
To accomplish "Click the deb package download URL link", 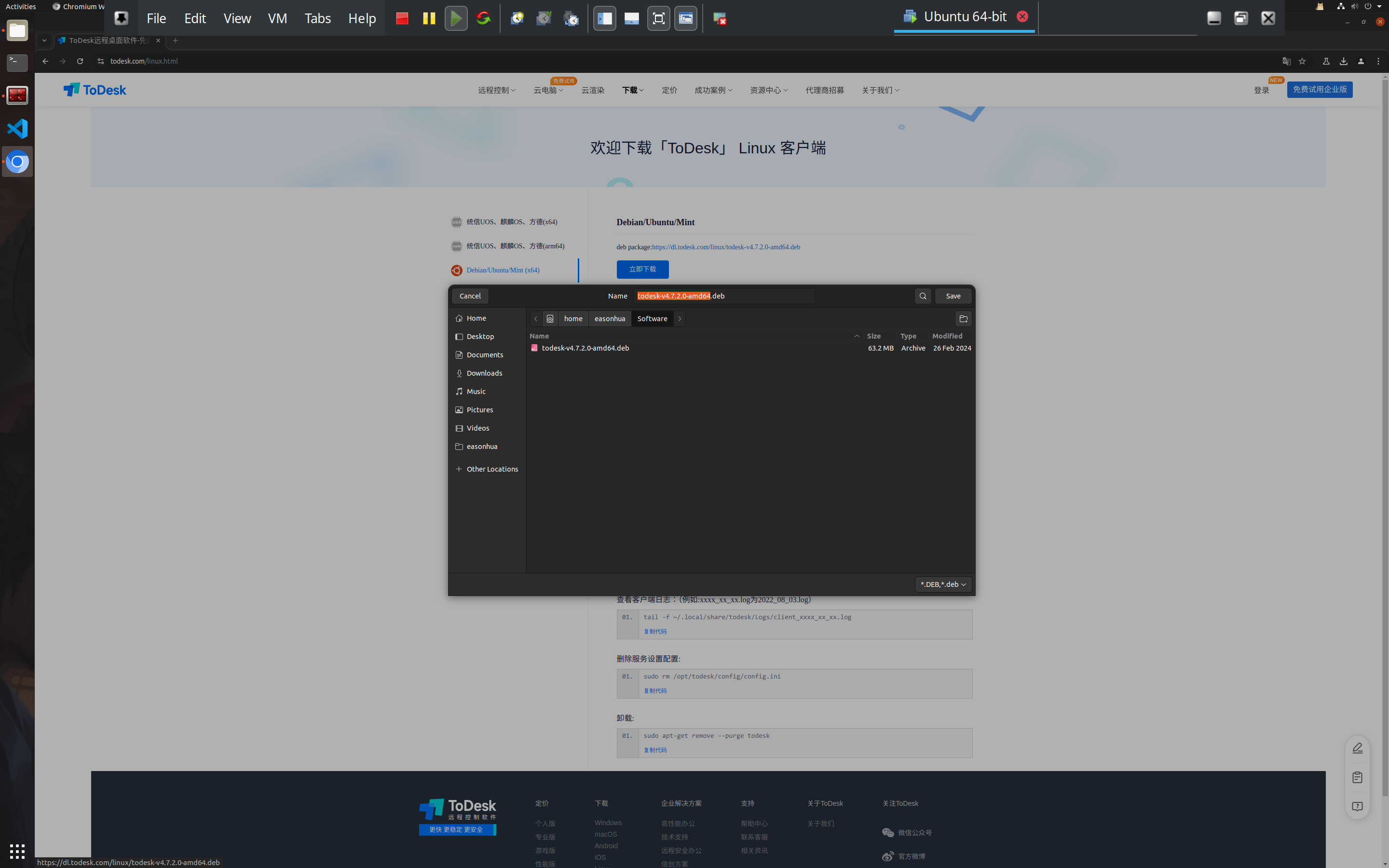I will click(725, 247).
